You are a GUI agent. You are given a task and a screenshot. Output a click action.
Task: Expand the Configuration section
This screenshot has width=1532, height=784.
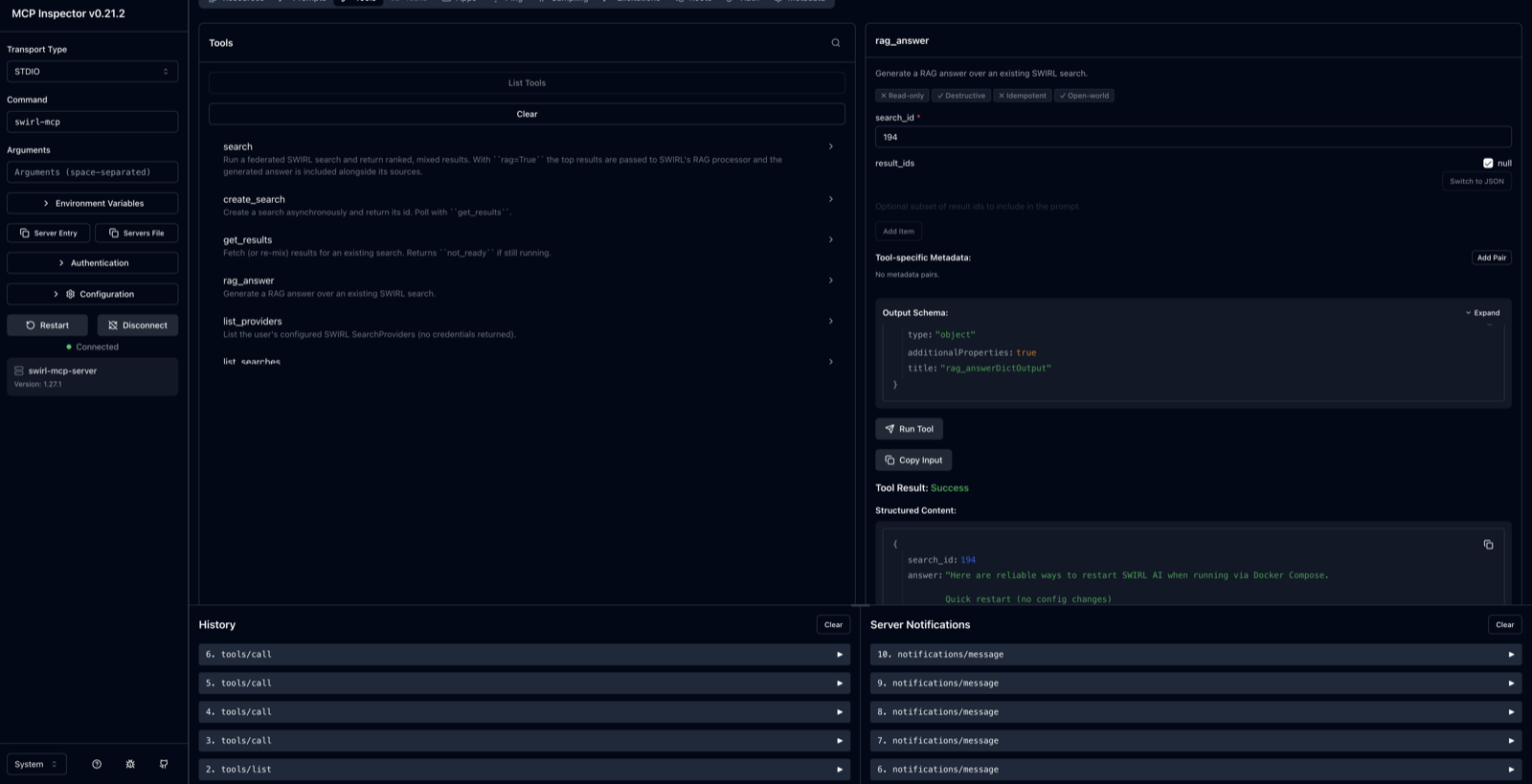click(92, 294)
